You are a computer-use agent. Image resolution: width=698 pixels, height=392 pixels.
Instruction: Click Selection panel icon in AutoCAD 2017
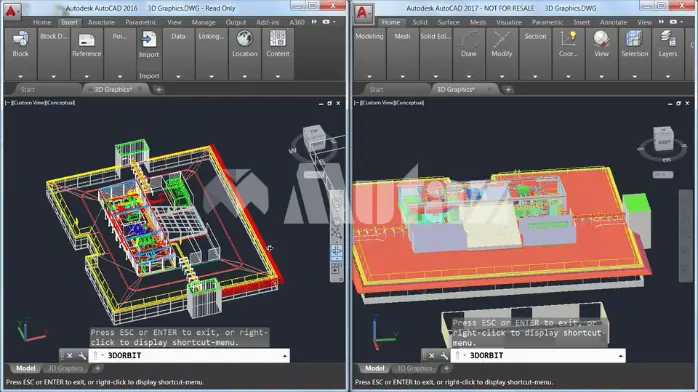click(634, 39)
